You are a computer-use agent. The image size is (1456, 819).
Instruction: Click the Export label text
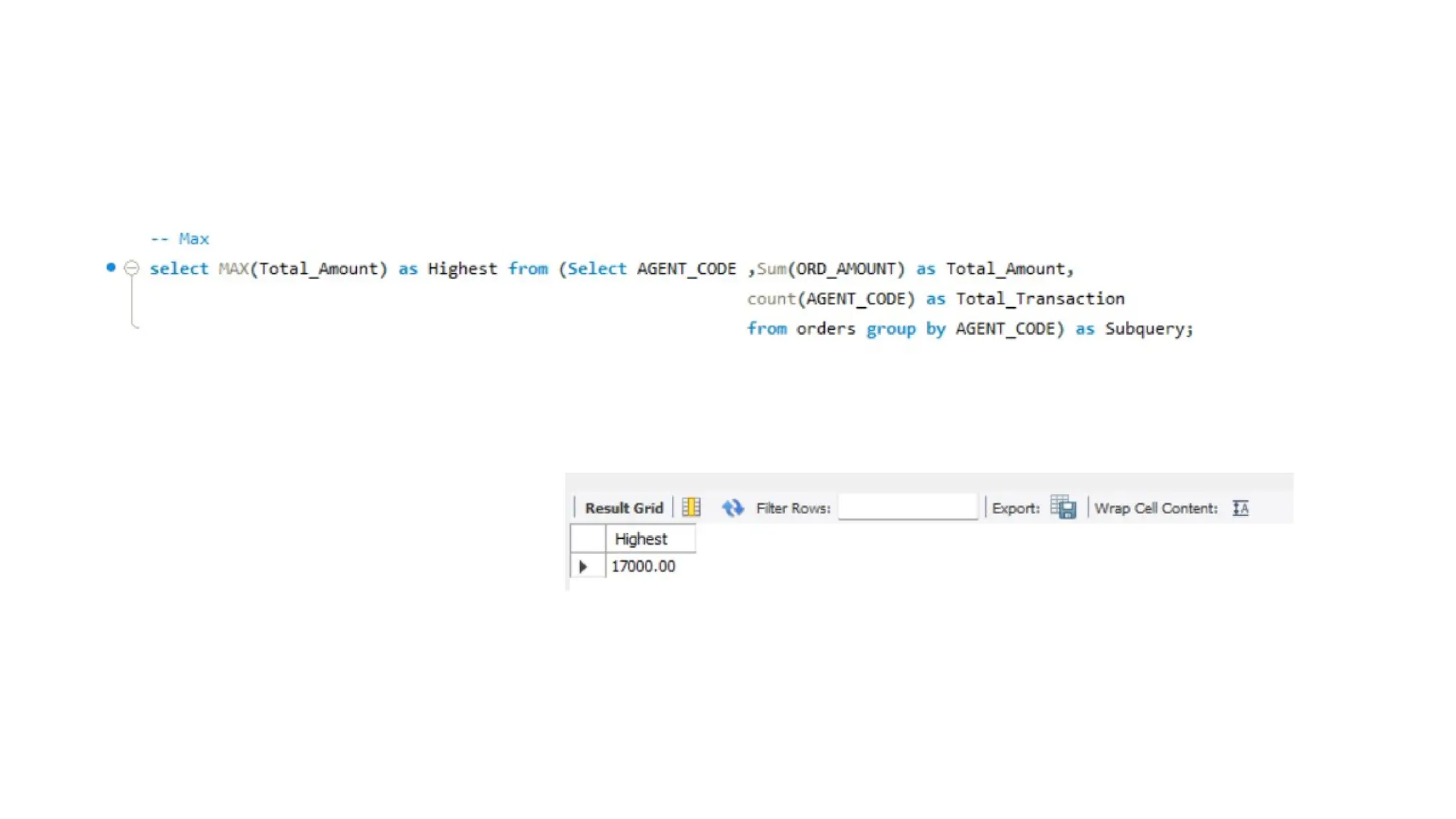coord(1015,508)
